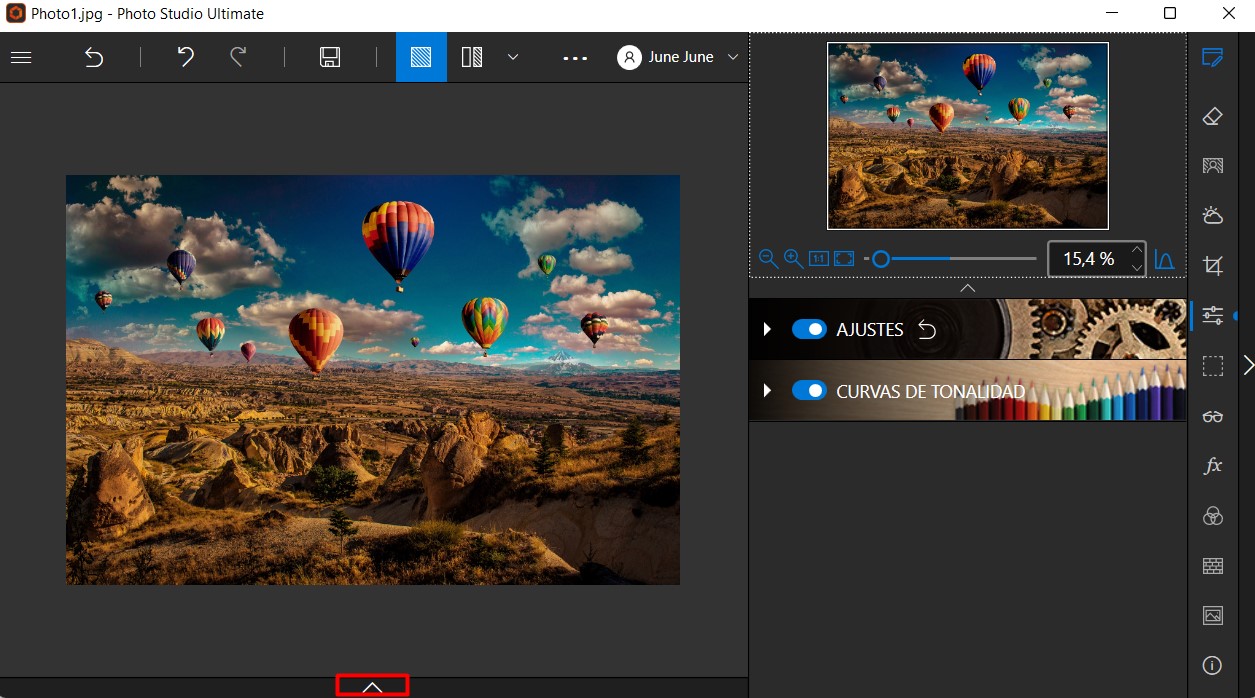This screenshot has height=698, width=1255.
Task: Open the edit notes tool at sidebar top
Action: 1213,57
